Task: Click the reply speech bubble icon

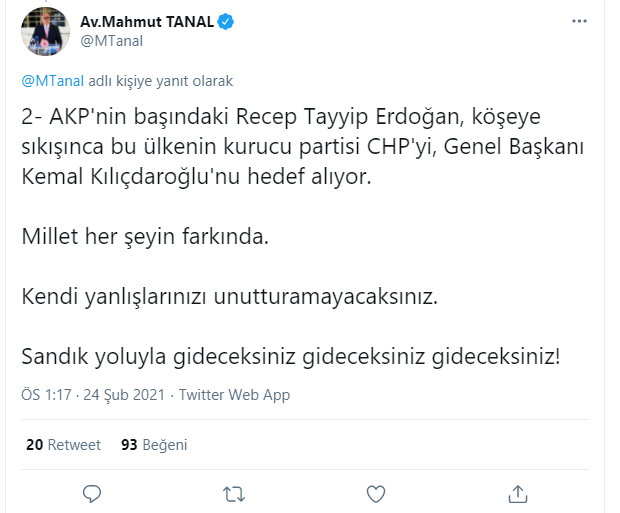Action: click(x=92, y=492)
